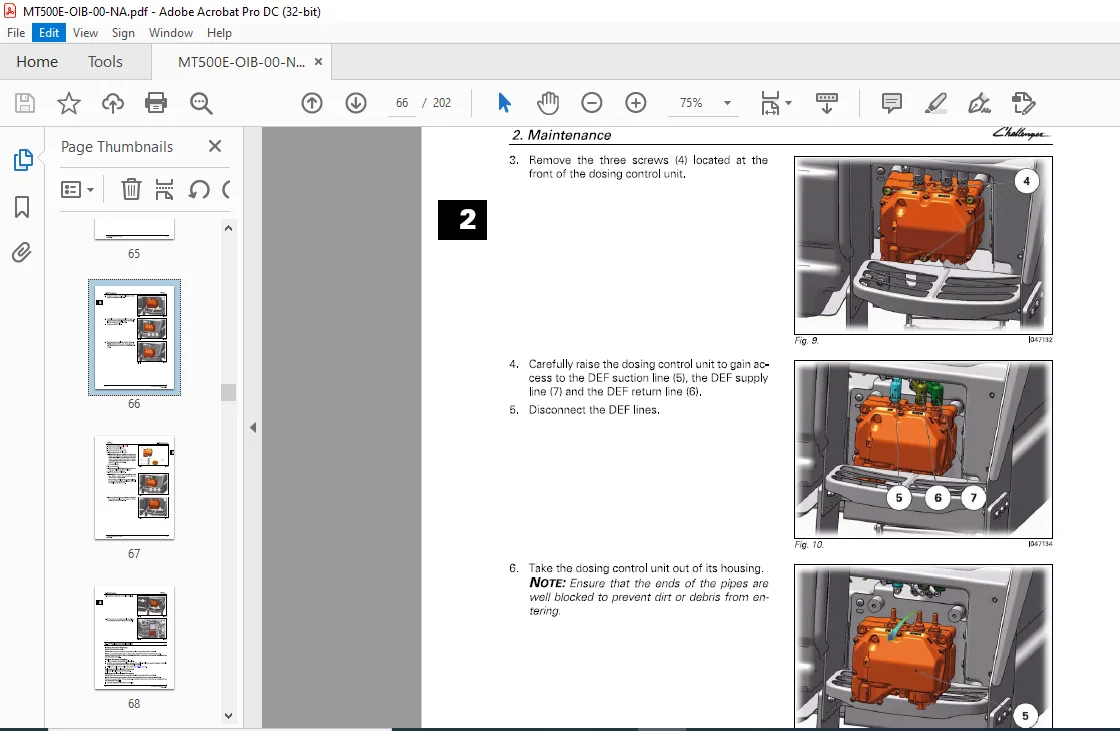Expand fit page options arrow
Screen dimensions: 1120x731
click(x=789, y=103)
